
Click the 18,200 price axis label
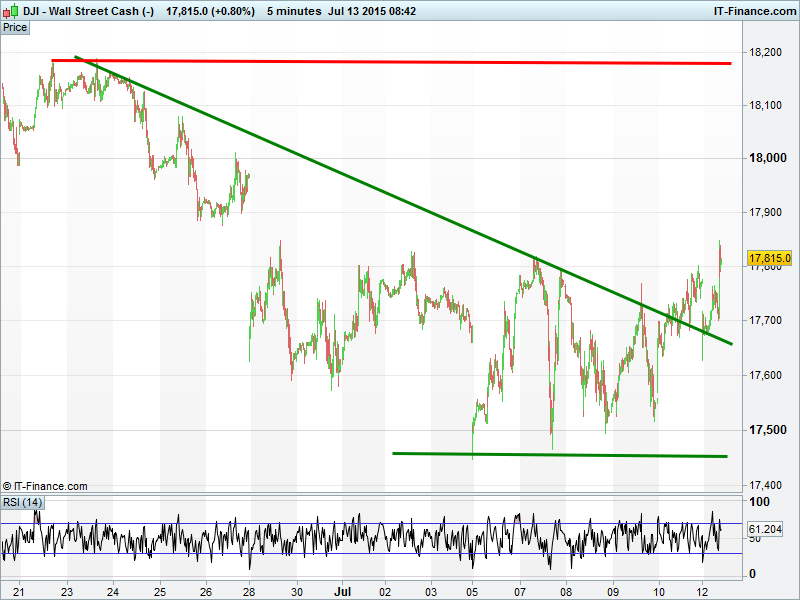click(765, 52)
